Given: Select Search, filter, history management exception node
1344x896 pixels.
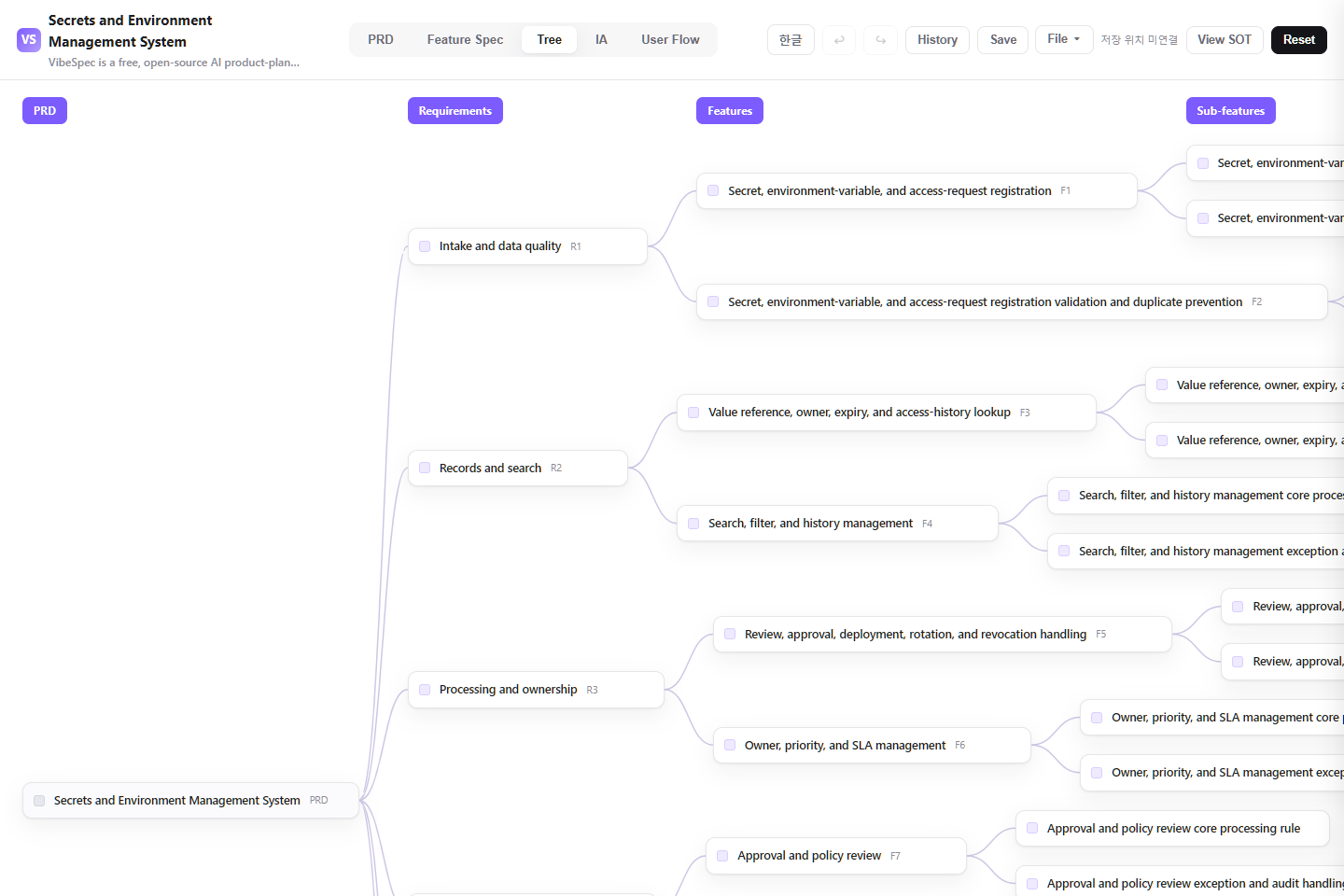Looking at the screenshot, I should 1196,552.
